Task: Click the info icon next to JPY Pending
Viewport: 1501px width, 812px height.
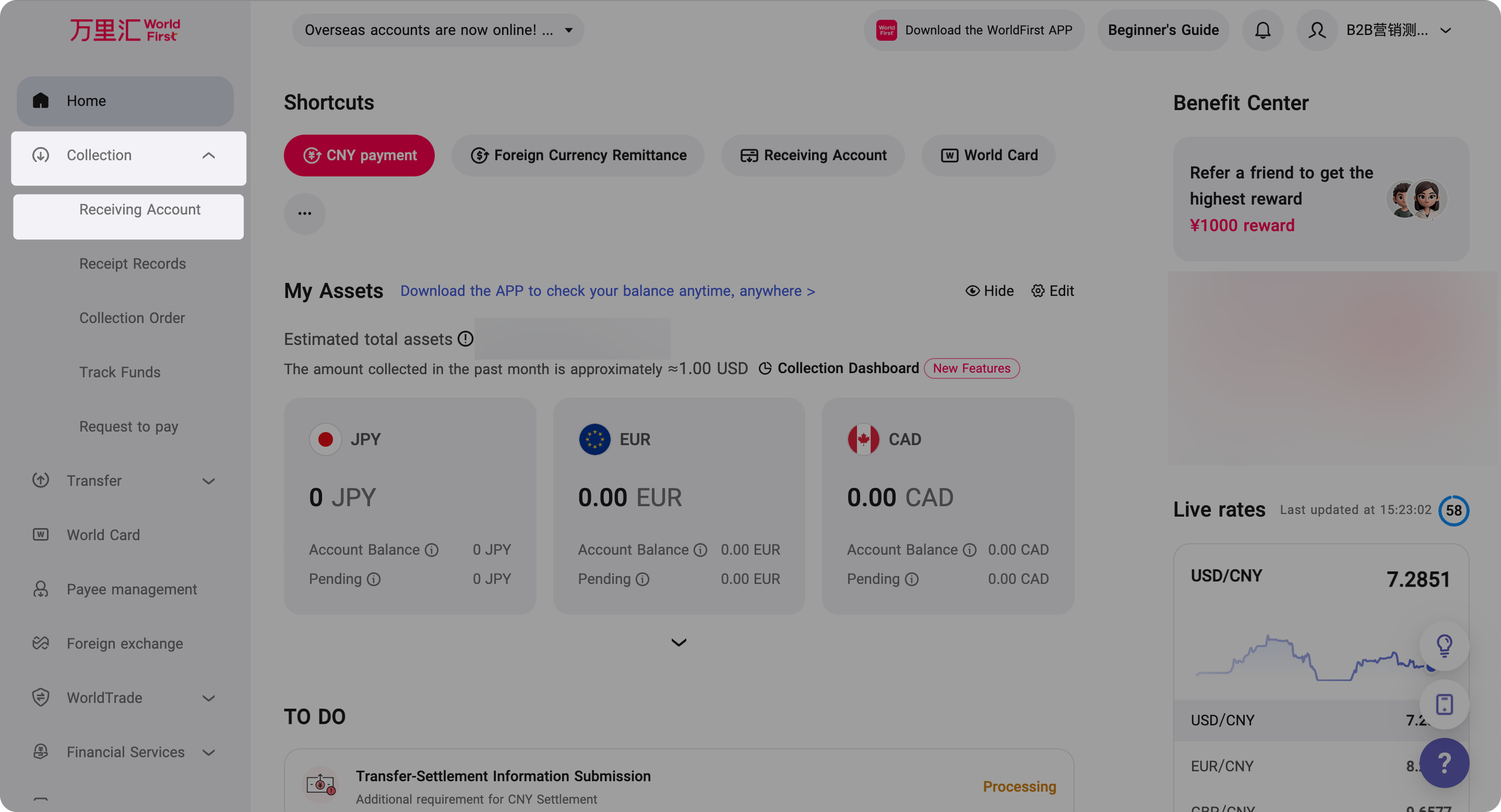Action: pyautogui.click(x=374, y=579)
